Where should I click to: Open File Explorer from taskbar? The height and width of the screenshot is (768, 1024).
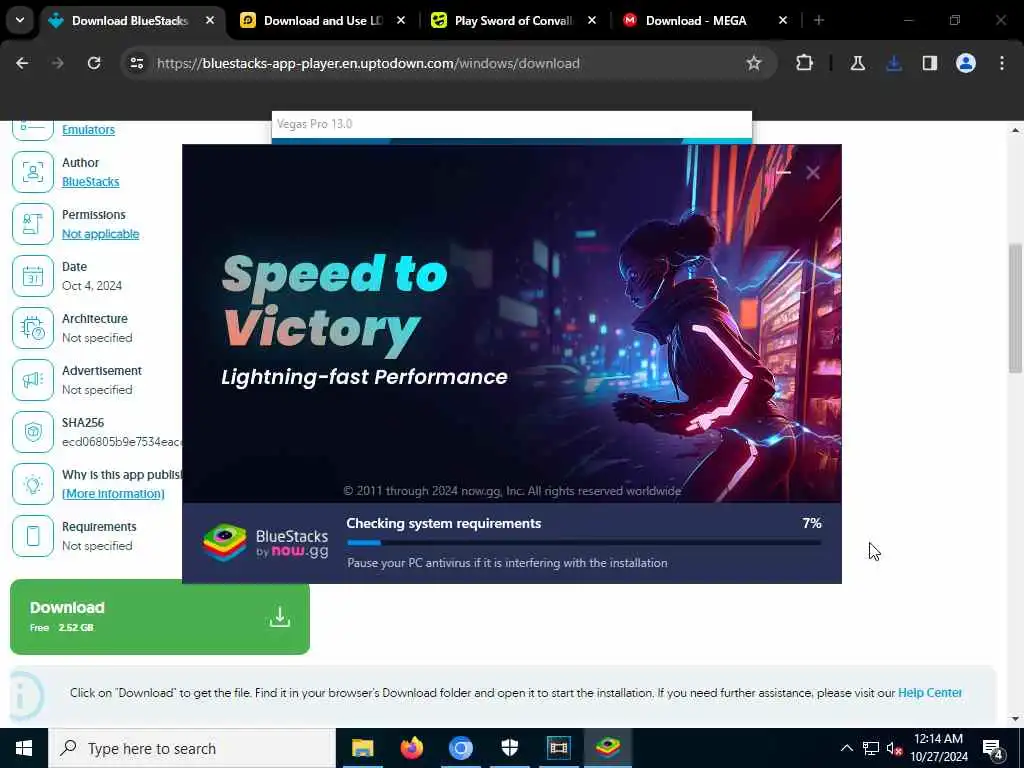click(x=362, y=748)
